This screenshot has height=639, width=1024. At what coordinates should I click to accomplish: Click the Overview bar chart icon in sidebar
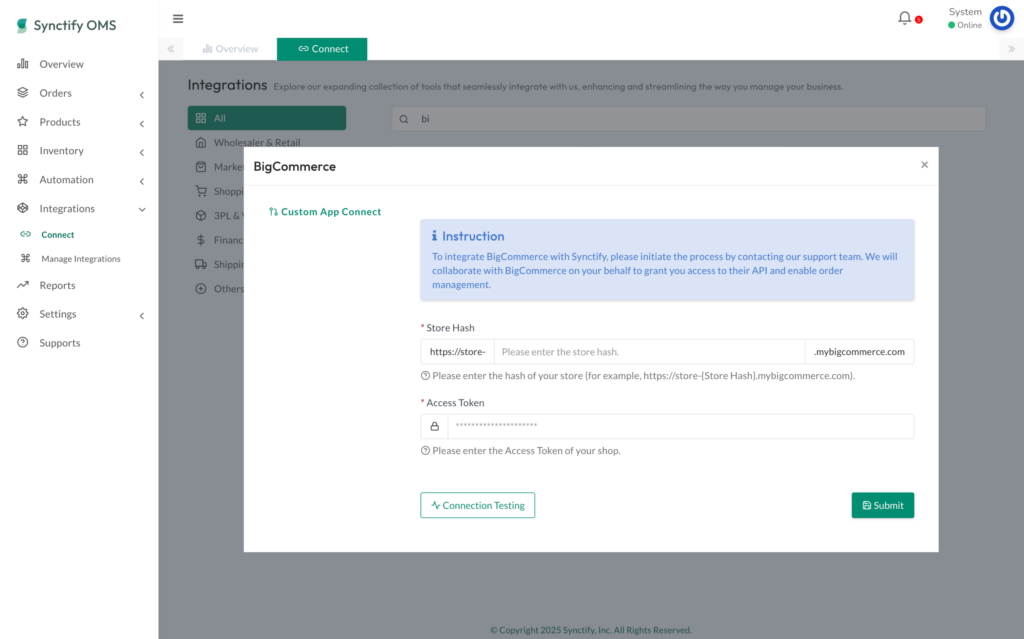[23, 64]
